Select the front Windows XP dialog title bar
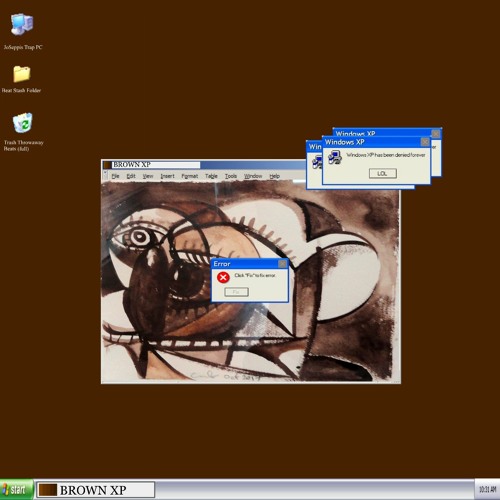 click(376, 142)
